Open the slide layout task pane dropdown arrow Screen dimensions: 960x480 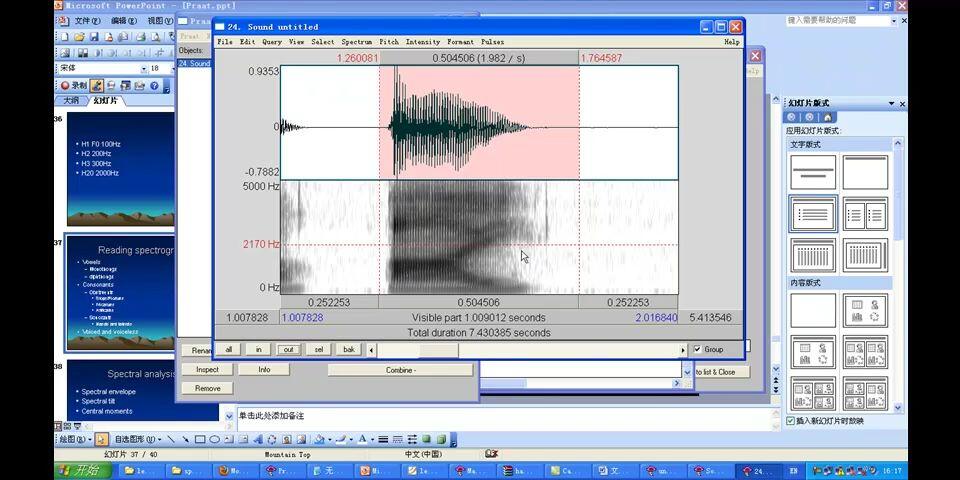pyautogui.click(x=891, y=103)
